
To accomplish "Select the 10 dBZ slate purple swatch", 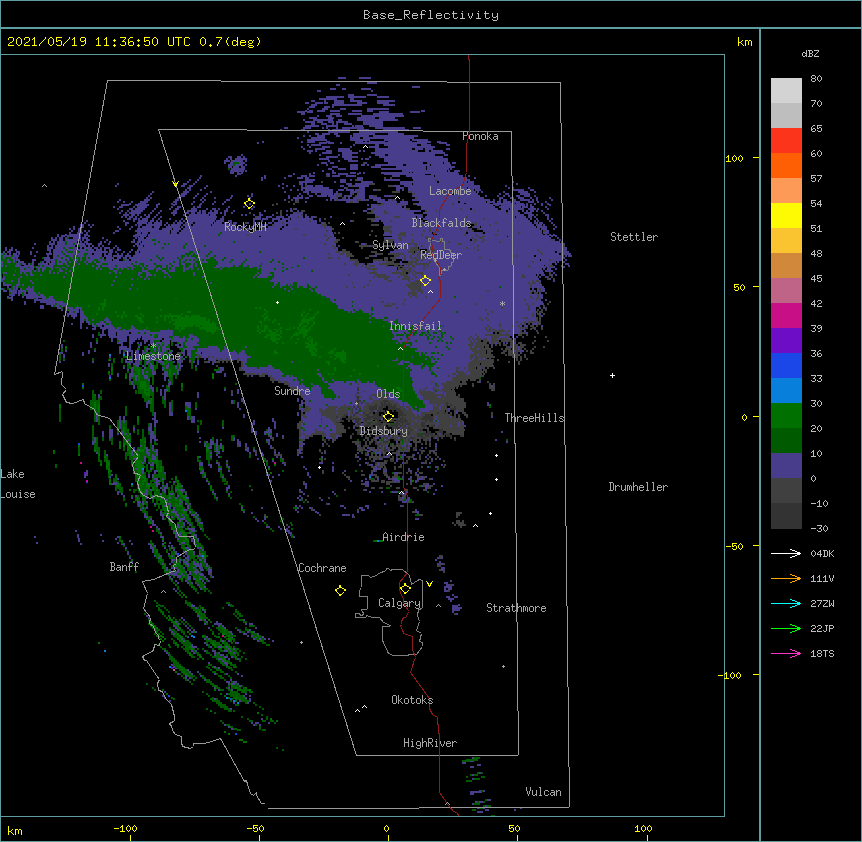I will tap(786, 466).
